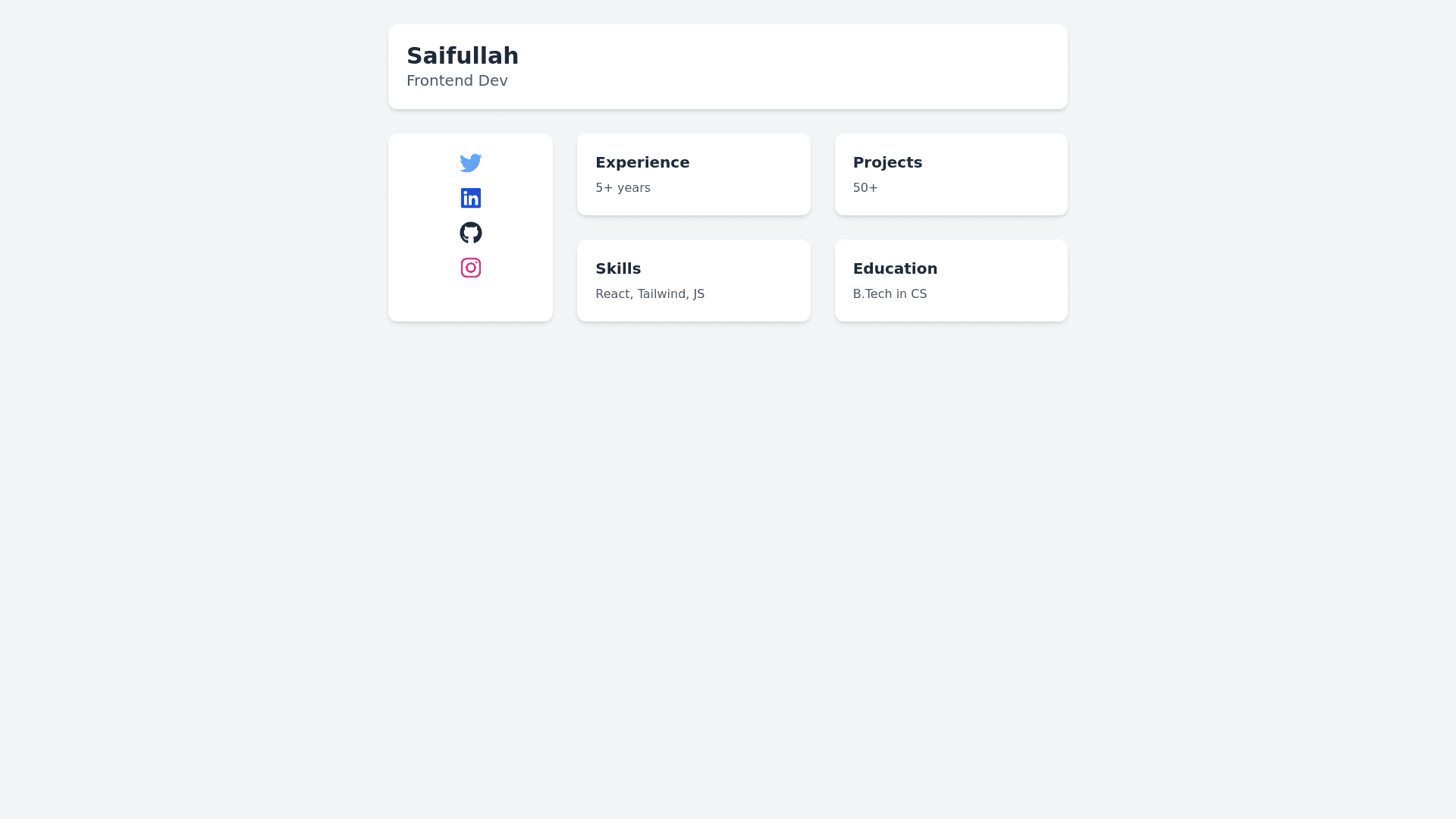Click the Education heading
This screenshot has width=1456, height=819.
click(895, 268)
